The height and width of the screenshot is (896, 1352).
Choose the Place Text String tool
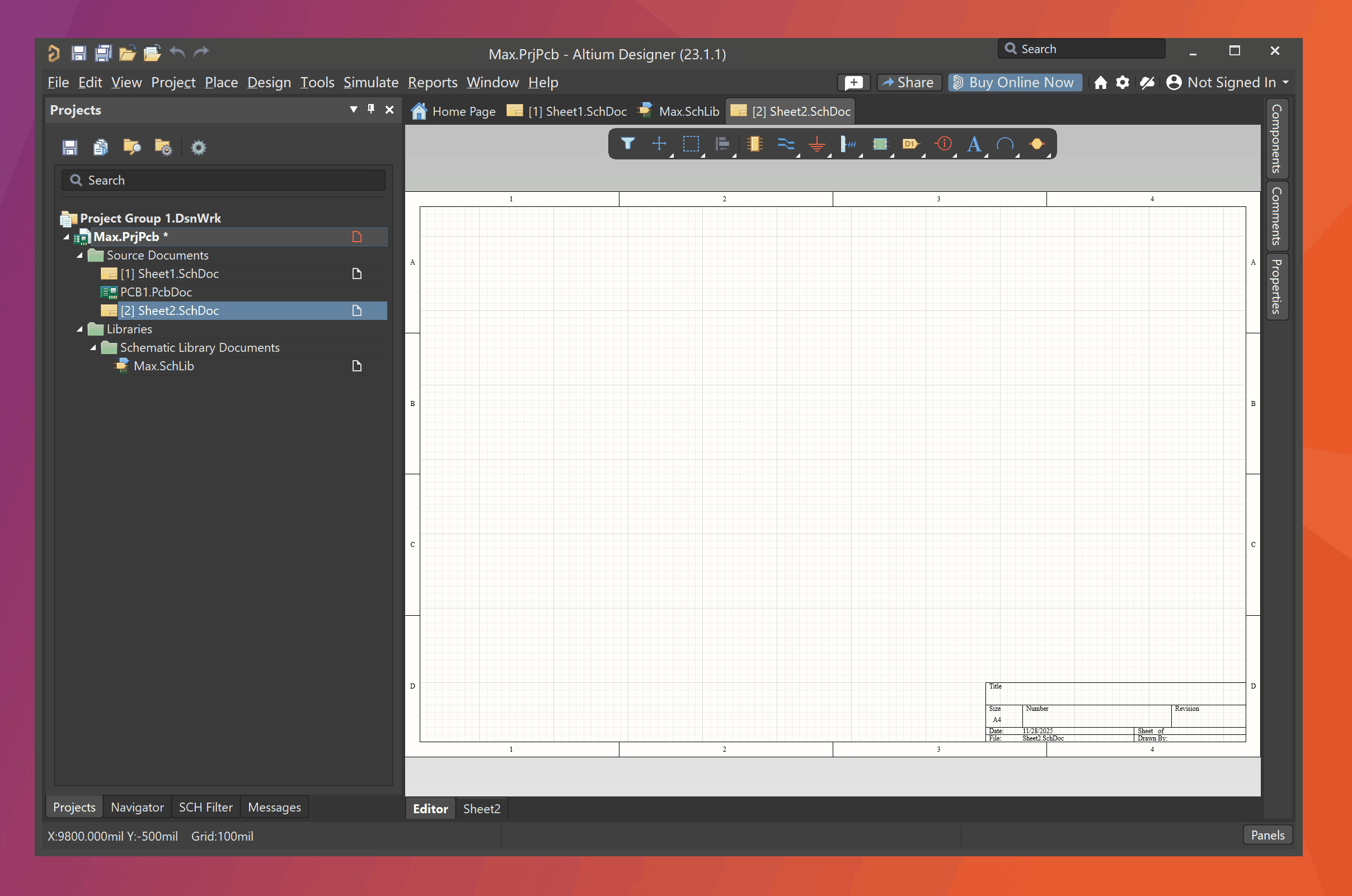click(x=974, y=144)
